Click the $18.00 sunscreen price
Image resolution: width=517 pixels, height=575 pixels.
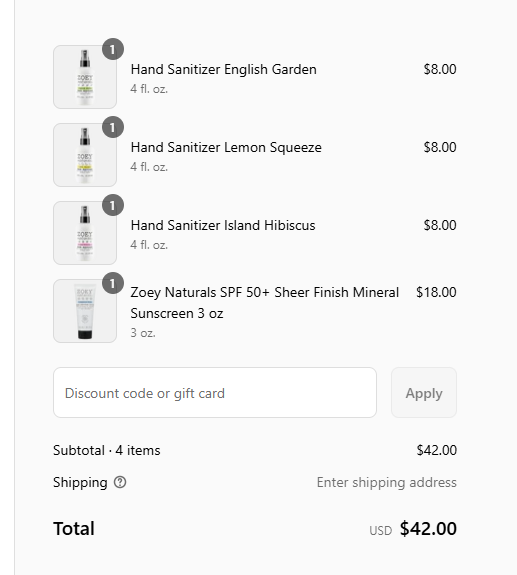point(436,292)
